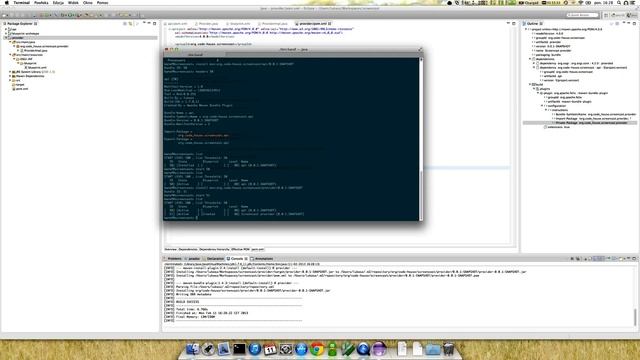Minimize the Package Explorer view

(149, 23)
